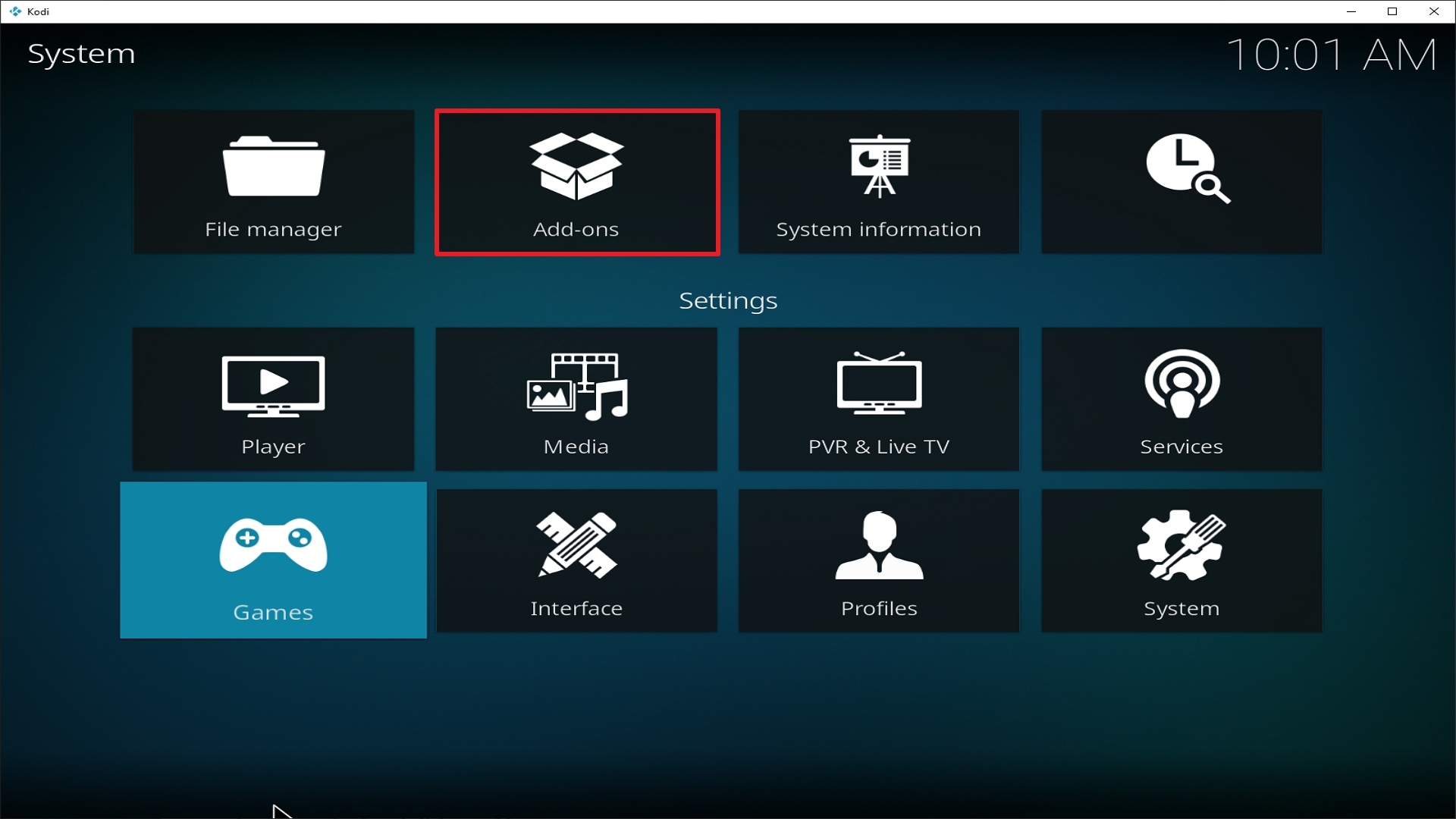
Task: Open PVR & Live TV television icon
Action: click(x=880, y=383)
